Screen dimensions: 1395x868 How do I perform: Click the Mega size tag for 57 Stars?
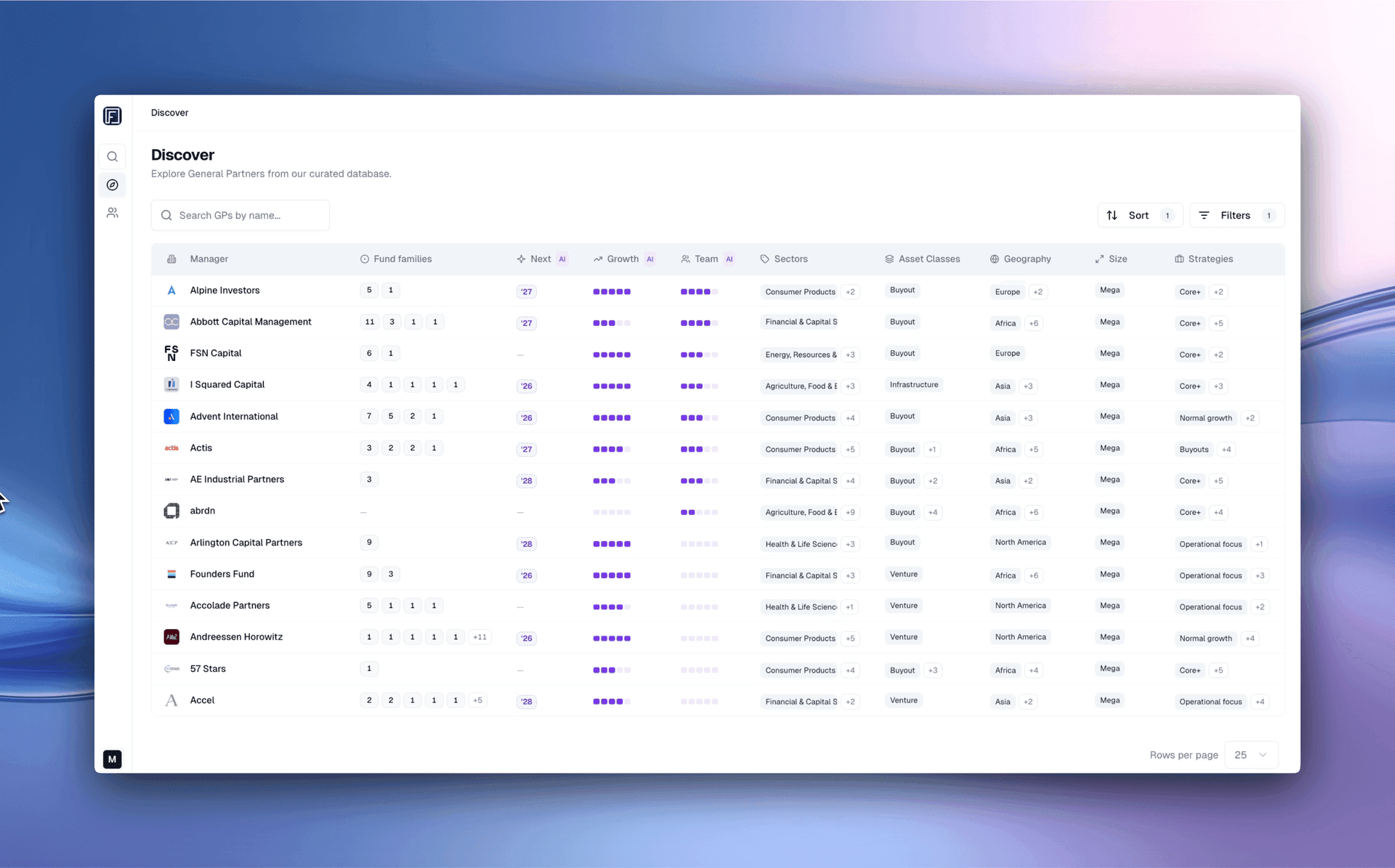click(1109, 669)
